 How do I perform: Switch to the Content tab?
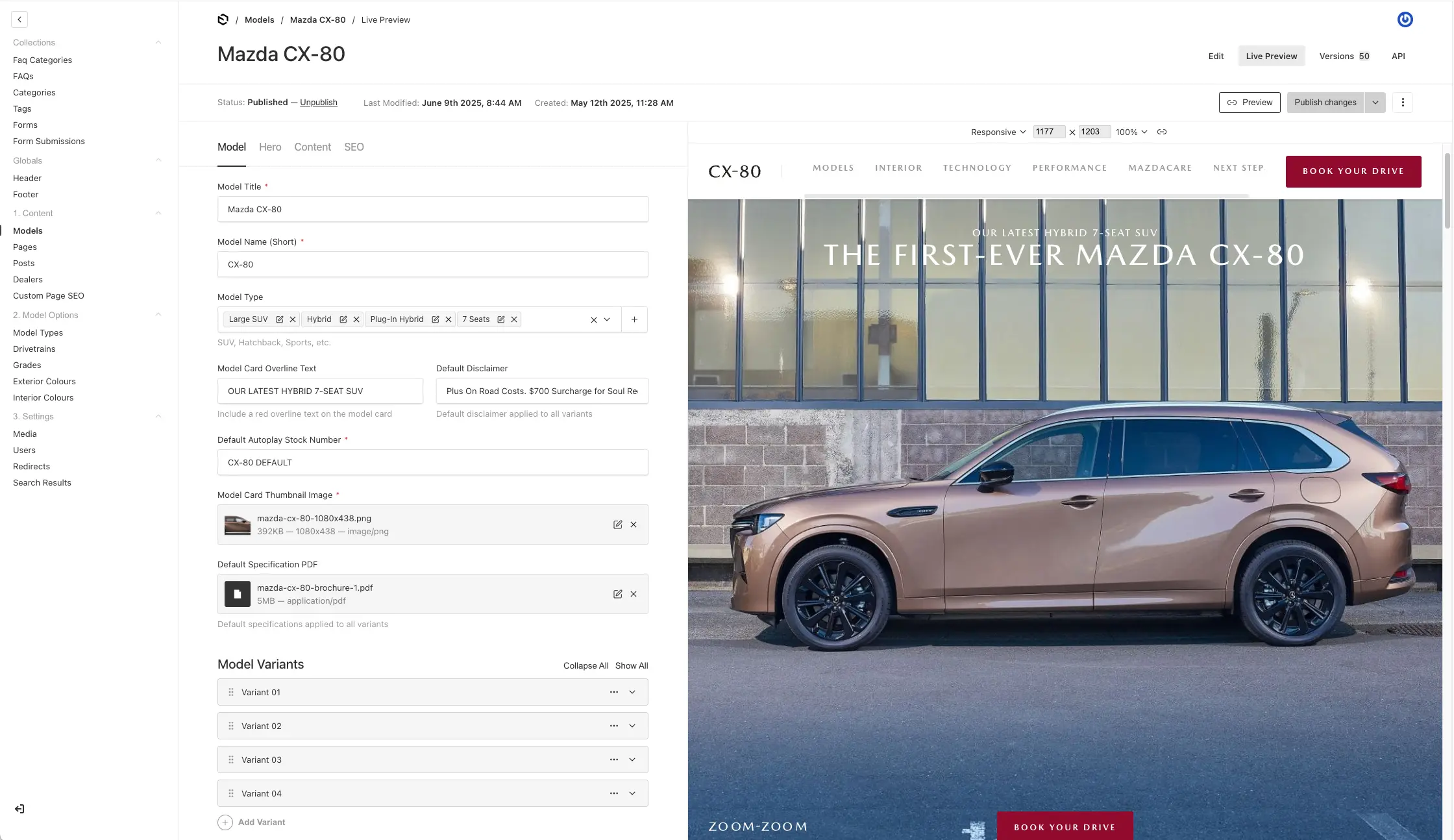click(x=312, y=147)
